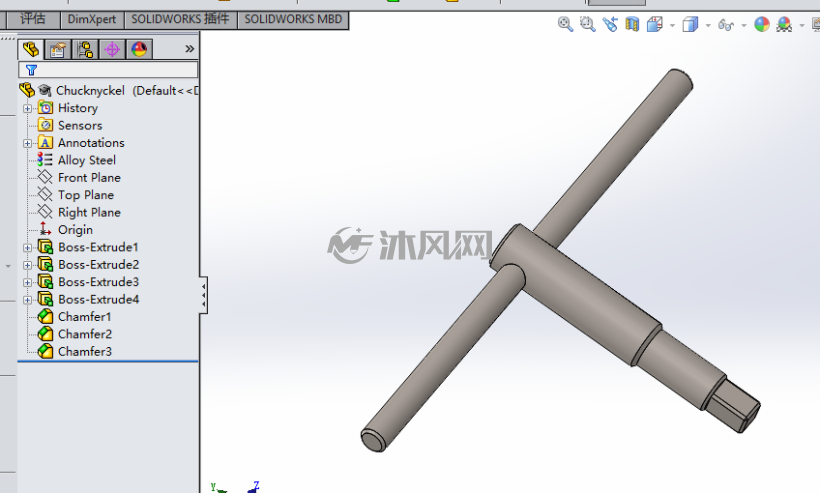Click the feature tree filter field
Image resolution: width=820 pixels, height=493 pixels.
coord(108,70)
